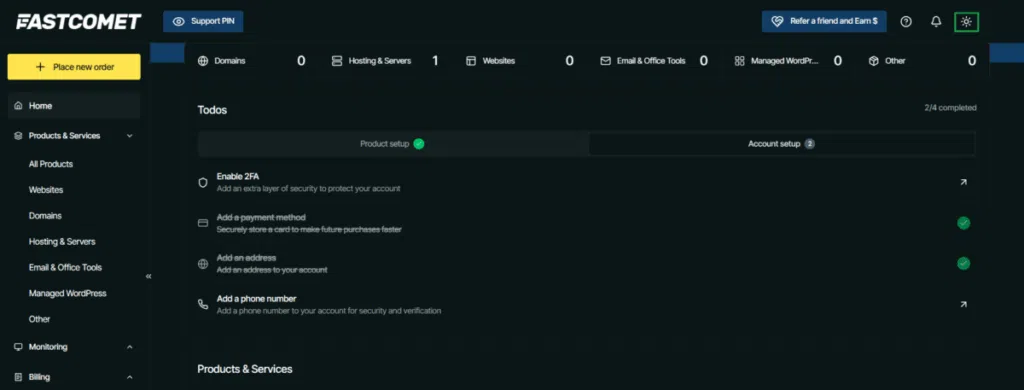Click the Monitoring monitor icon

click(18, 347)
